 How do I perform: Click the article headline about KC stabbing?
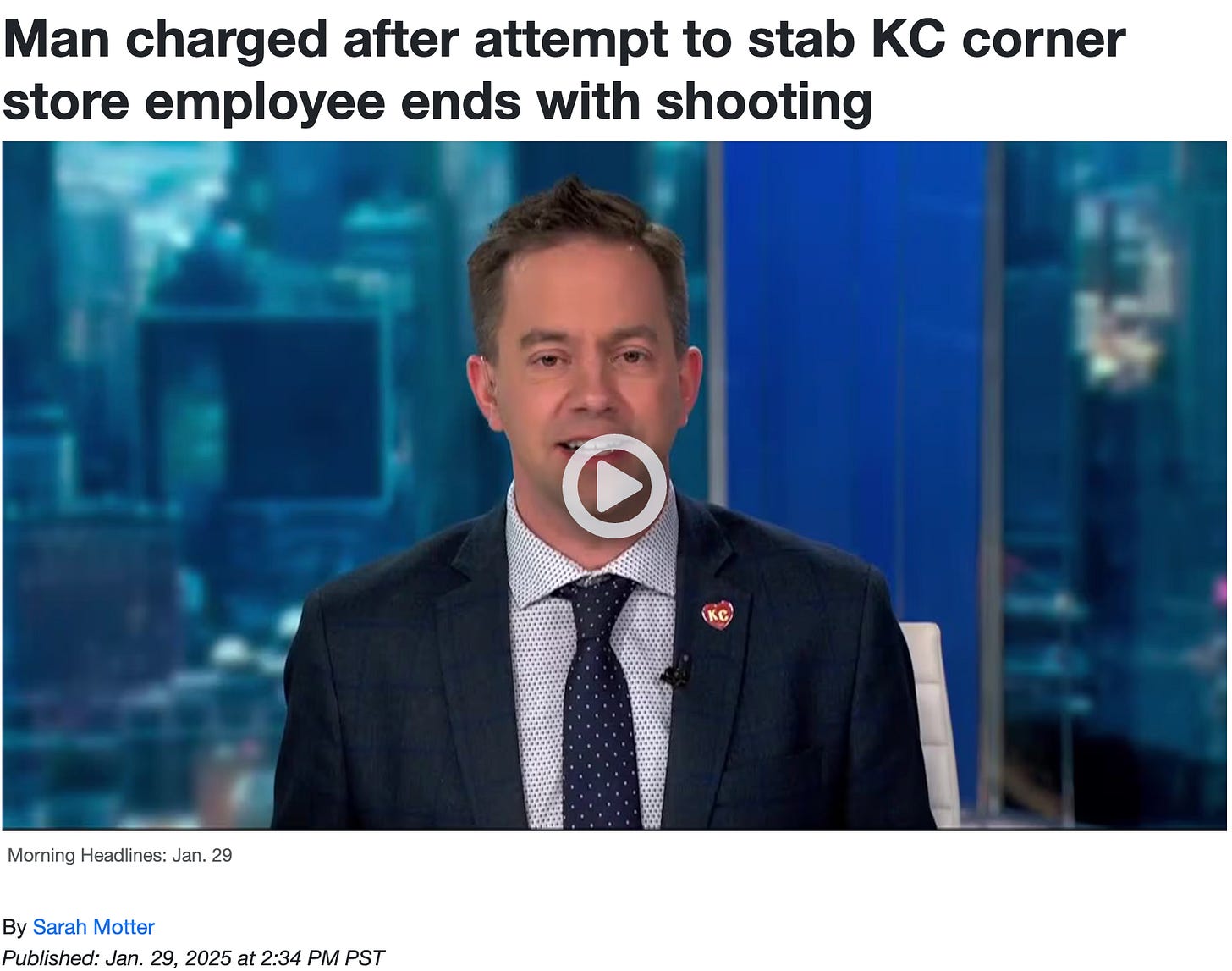pyautogui.click(x=564, y=70)
